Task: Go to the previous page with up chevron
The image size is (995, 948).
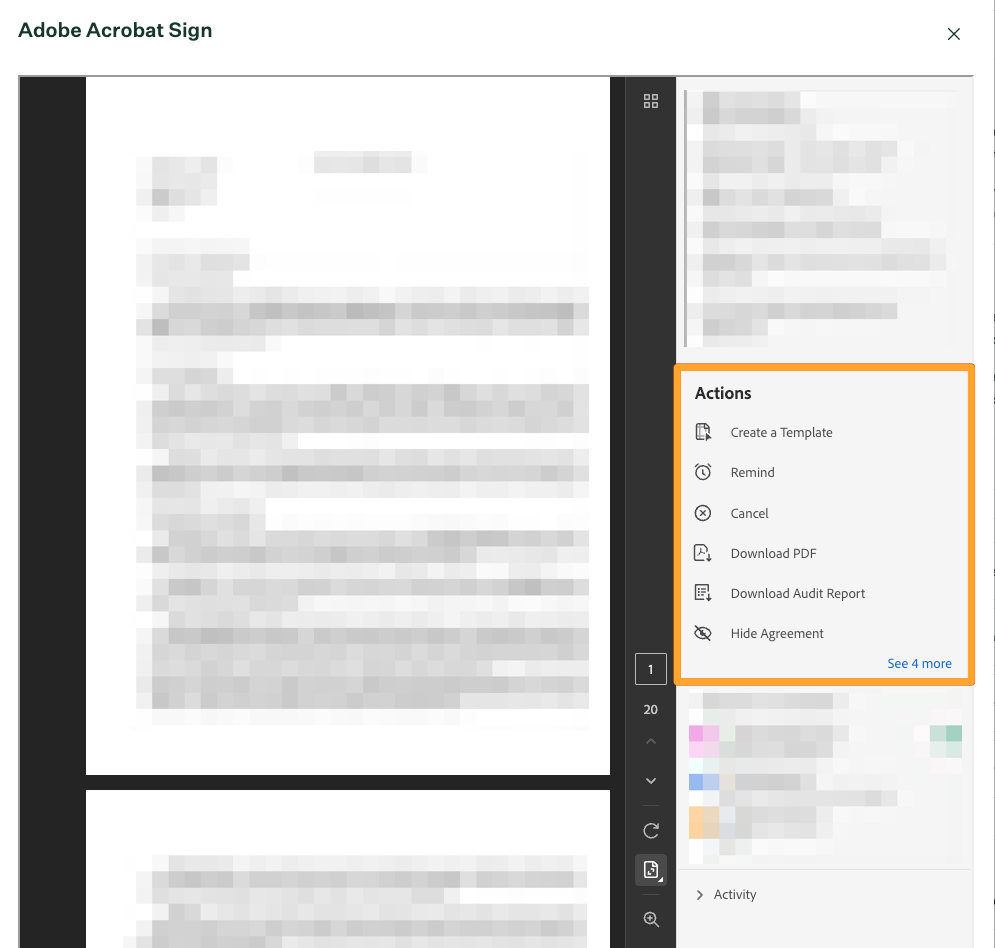Action: pos(651,742)
